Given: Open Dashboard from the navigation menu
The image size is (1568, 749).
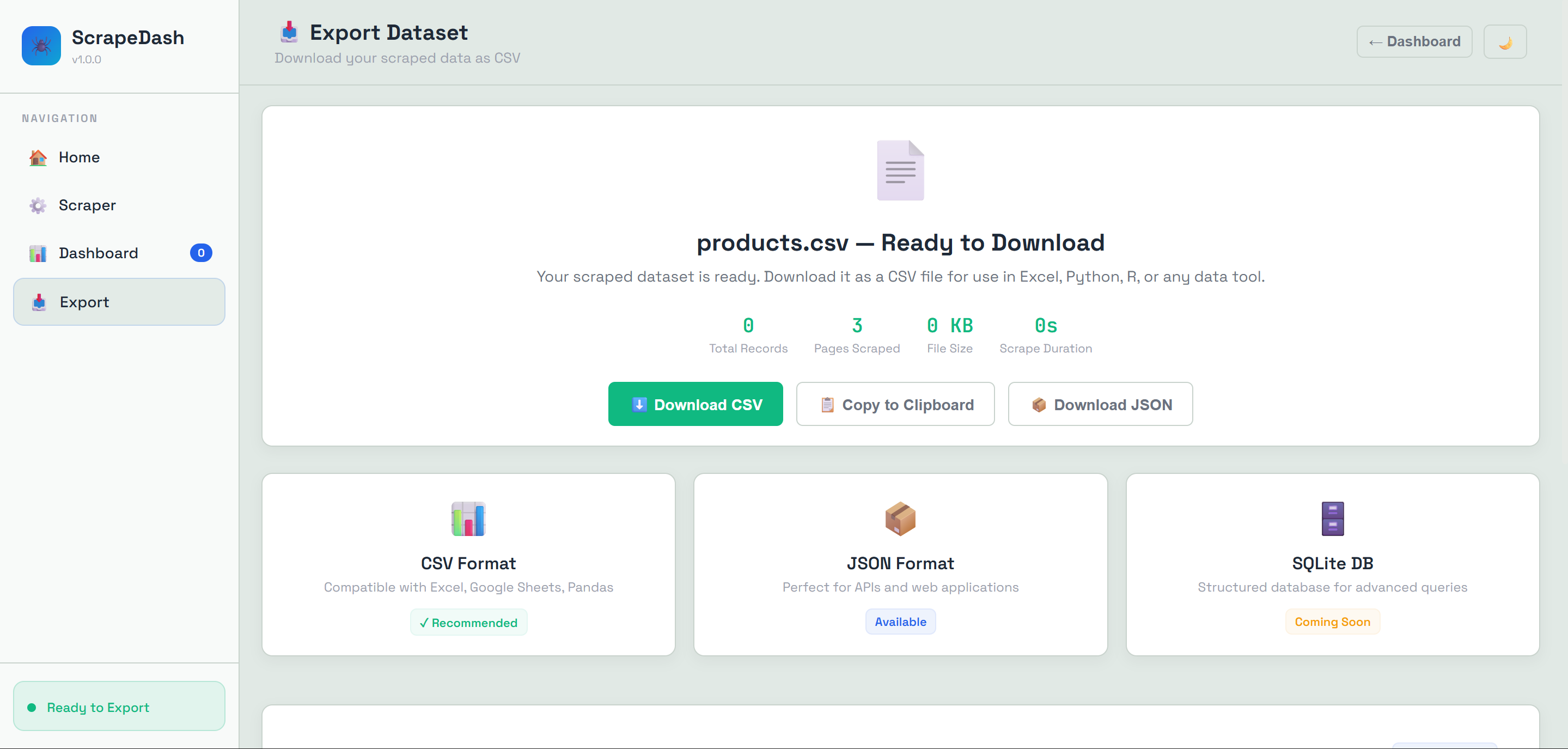Looking at the screenshot, I should (x=98, y=253).
